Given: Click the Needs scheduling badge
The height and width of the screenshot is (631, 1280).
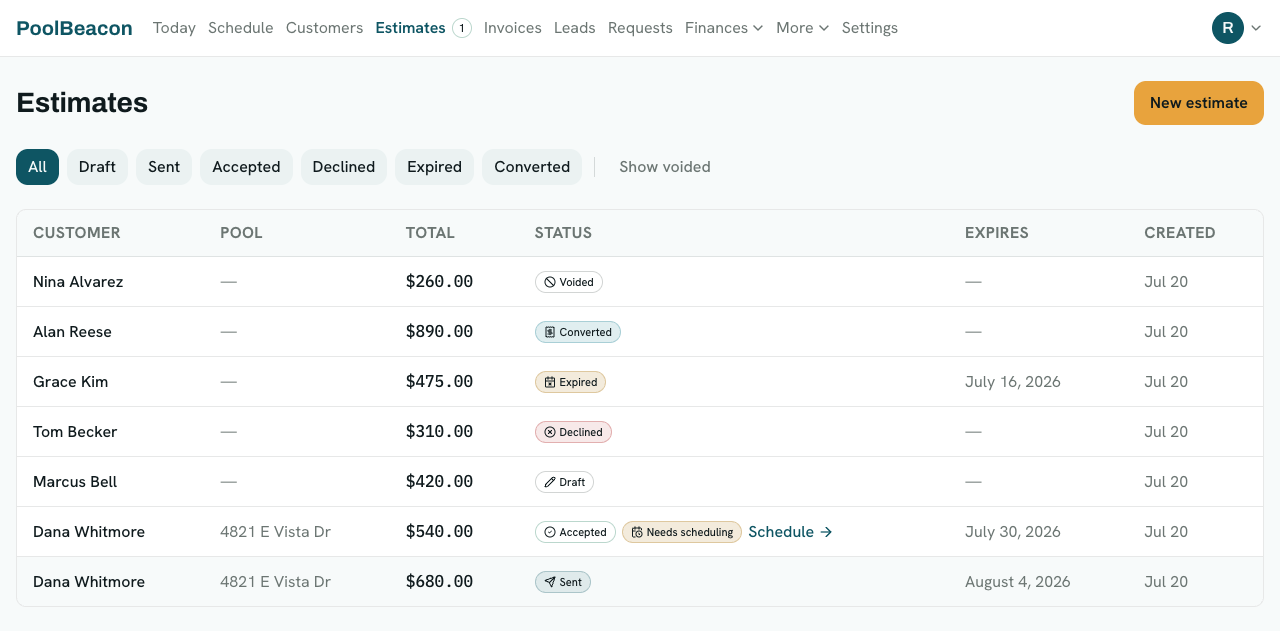Looking at the screenshot, I should click(x=682, y=532).
